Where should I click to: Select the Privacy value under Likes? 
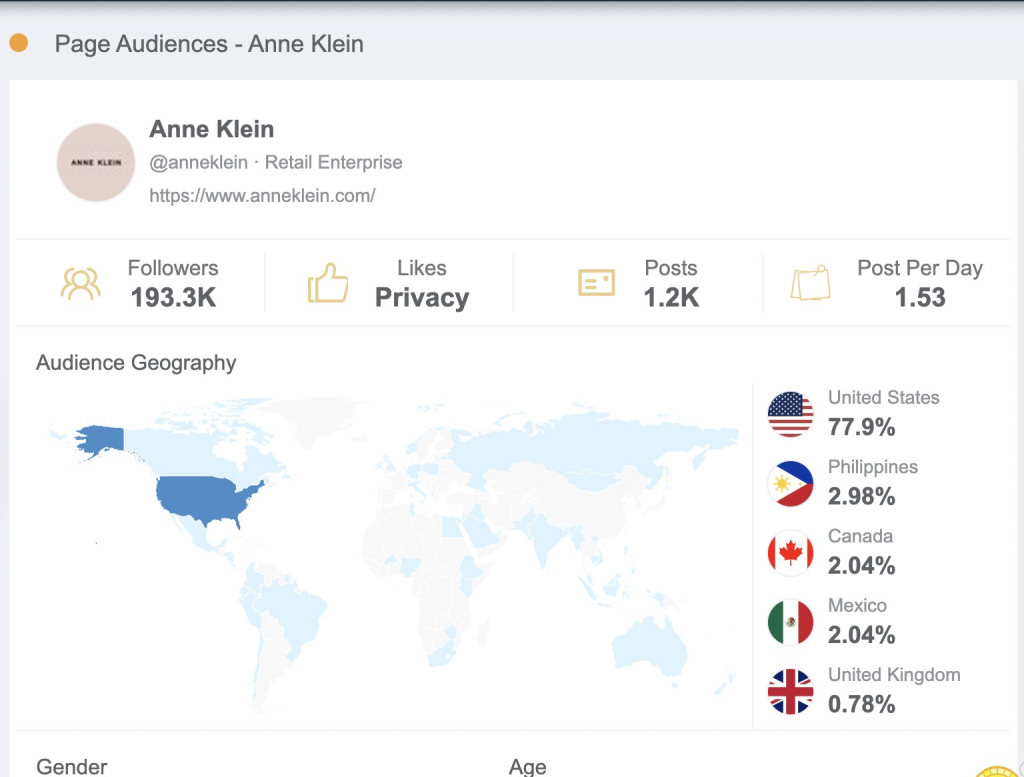coord(422,298)
